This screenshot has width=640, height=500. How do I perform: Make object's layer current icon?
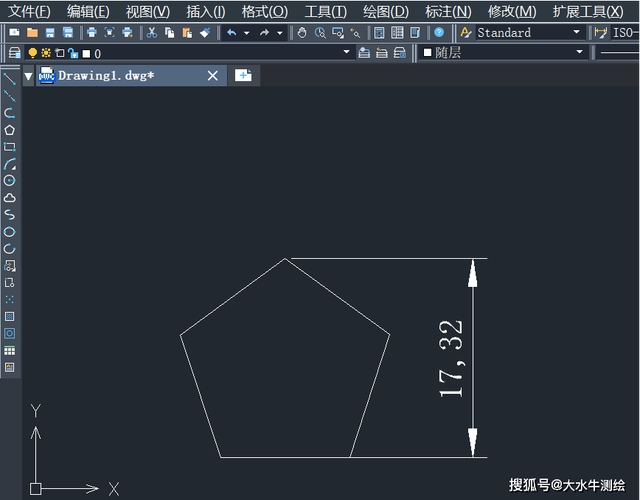click(364, 53)
